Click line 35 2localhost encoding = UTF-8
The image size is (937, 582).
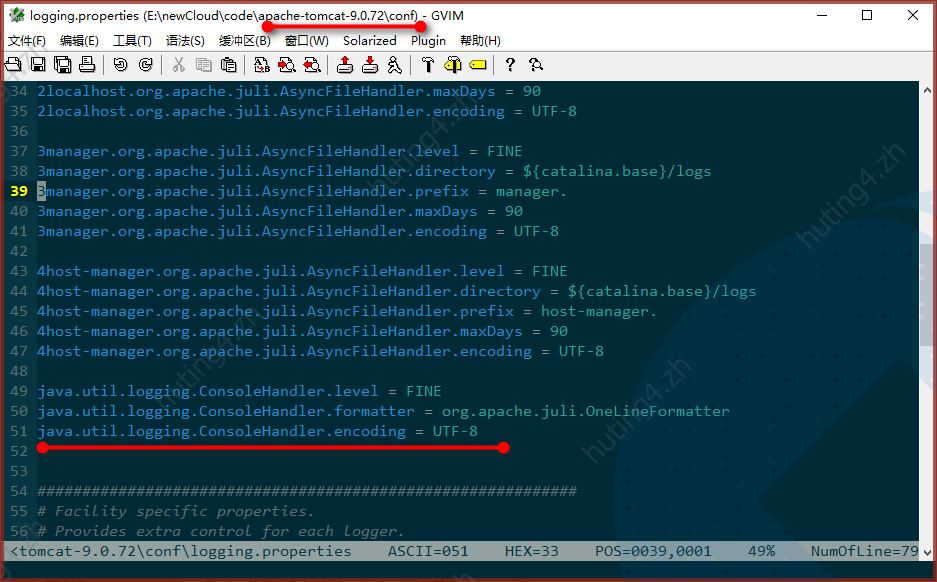pos(307,111)
